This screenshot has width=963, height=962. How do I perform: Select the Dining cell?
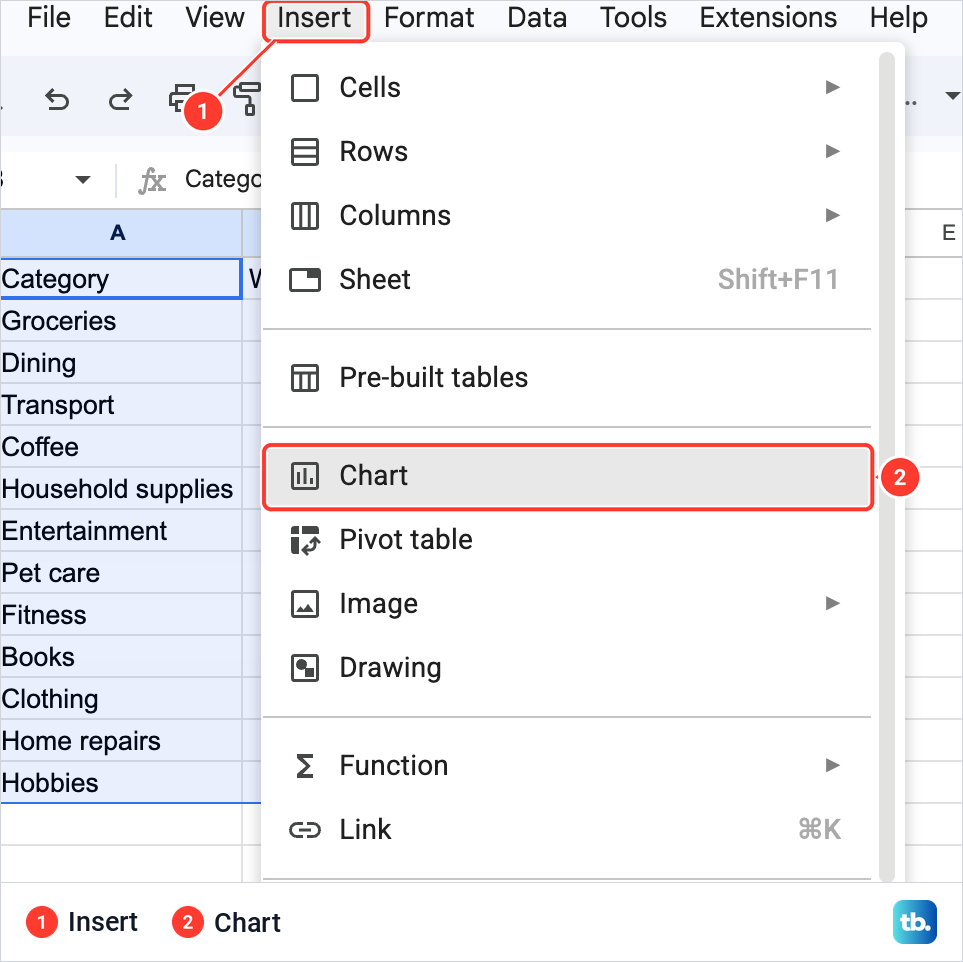(120, 362)
